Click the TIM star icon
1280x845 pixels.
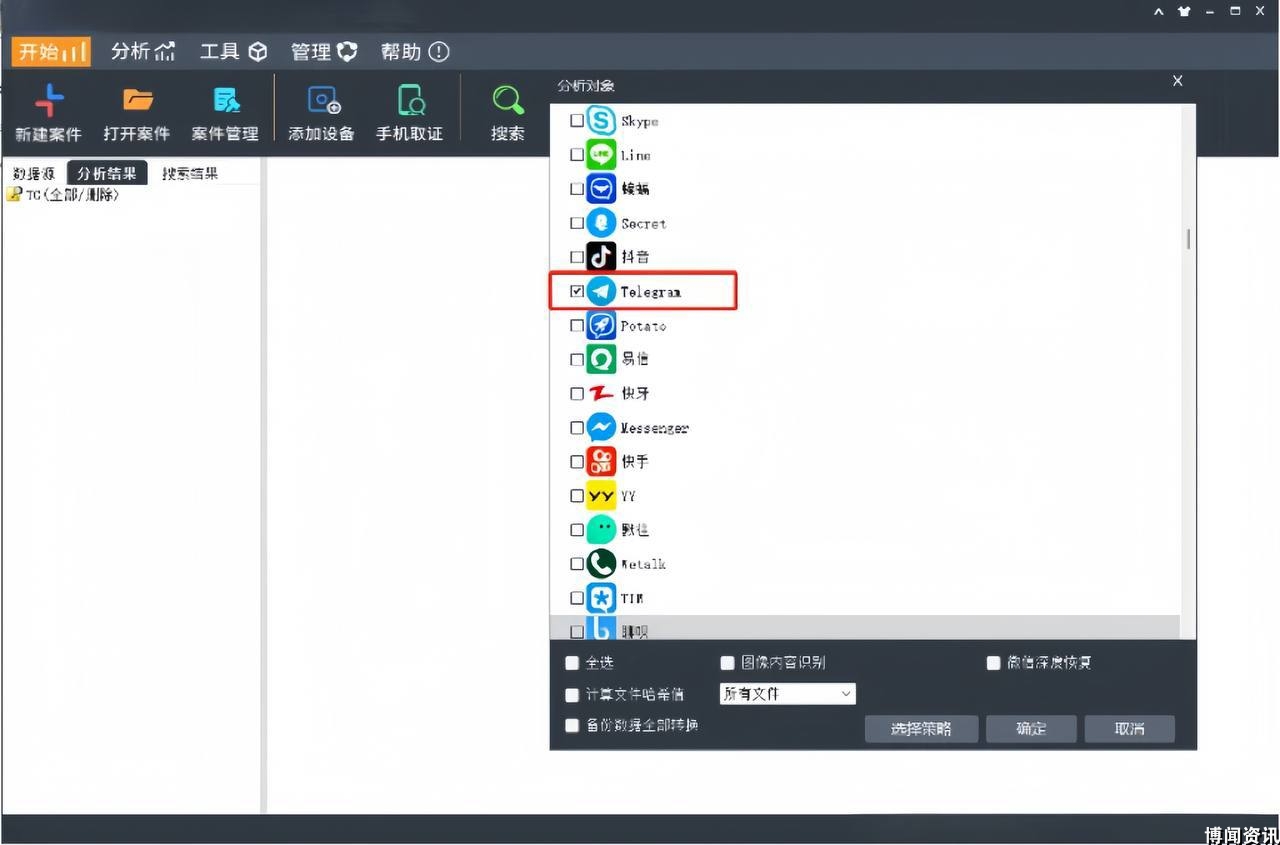point(601,598)
